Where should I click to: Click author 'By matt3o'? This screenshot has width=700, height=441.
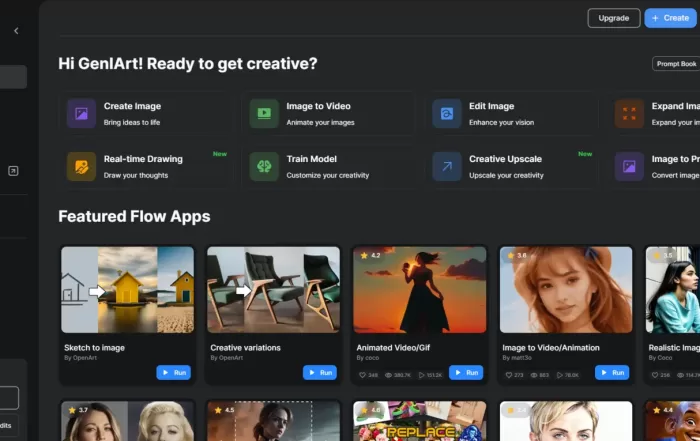click(x=517, y=358)
